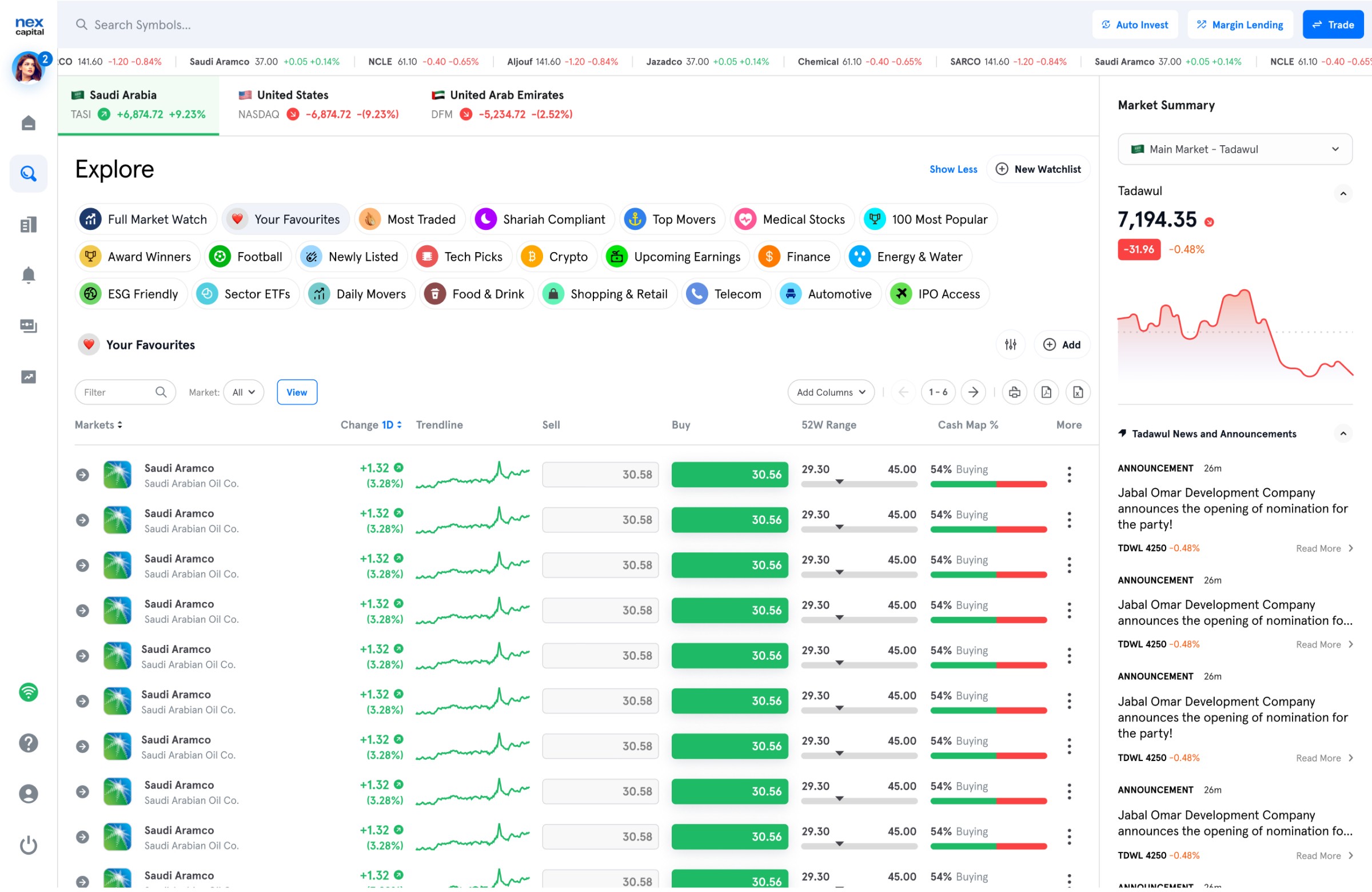The height and width of the screenshot is (892, 1372).
Task: Switch to the Saudi Arabia TASI tab
Action: 138,106
